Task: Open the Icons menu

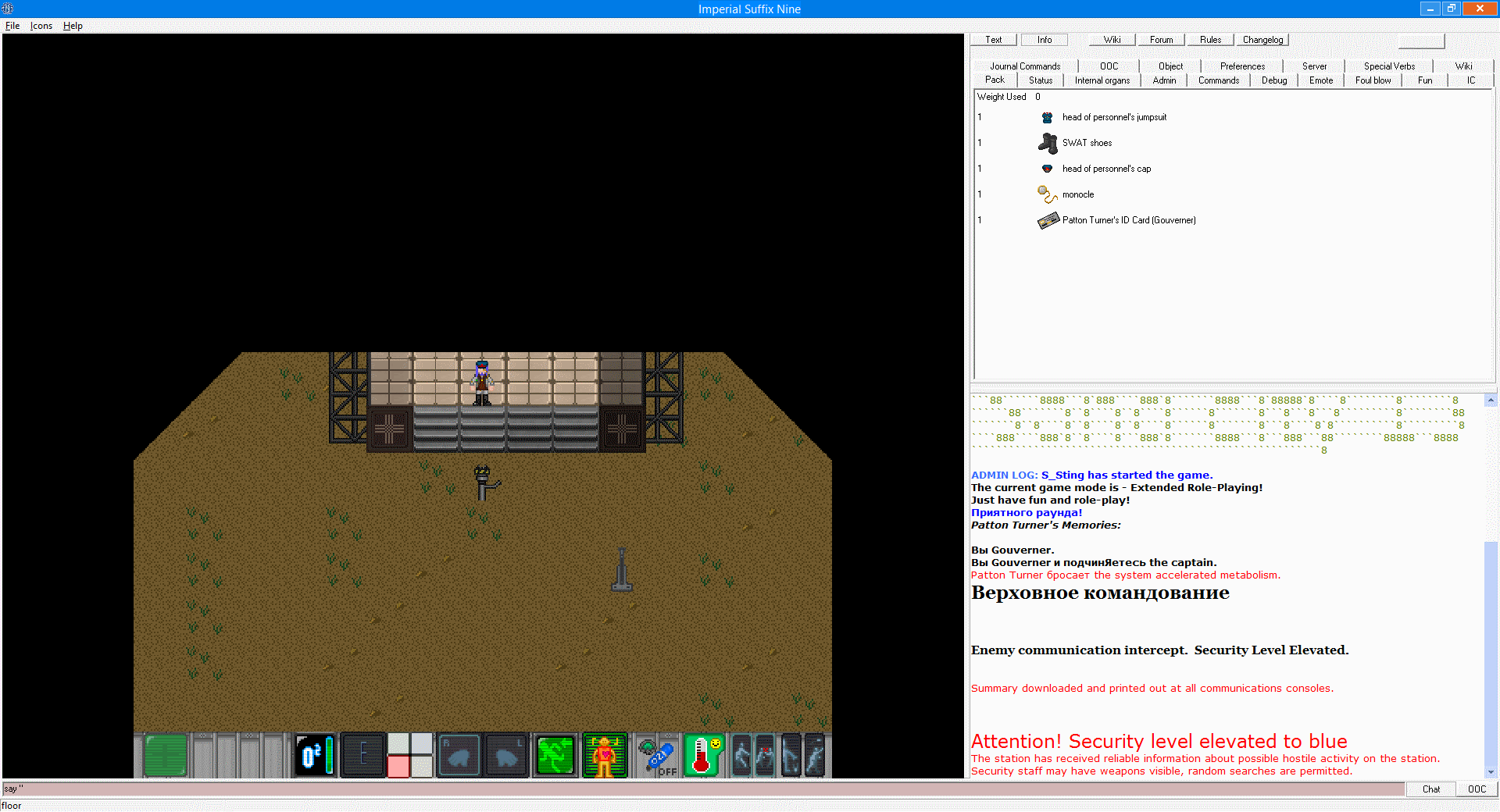Action: point(41,26)
